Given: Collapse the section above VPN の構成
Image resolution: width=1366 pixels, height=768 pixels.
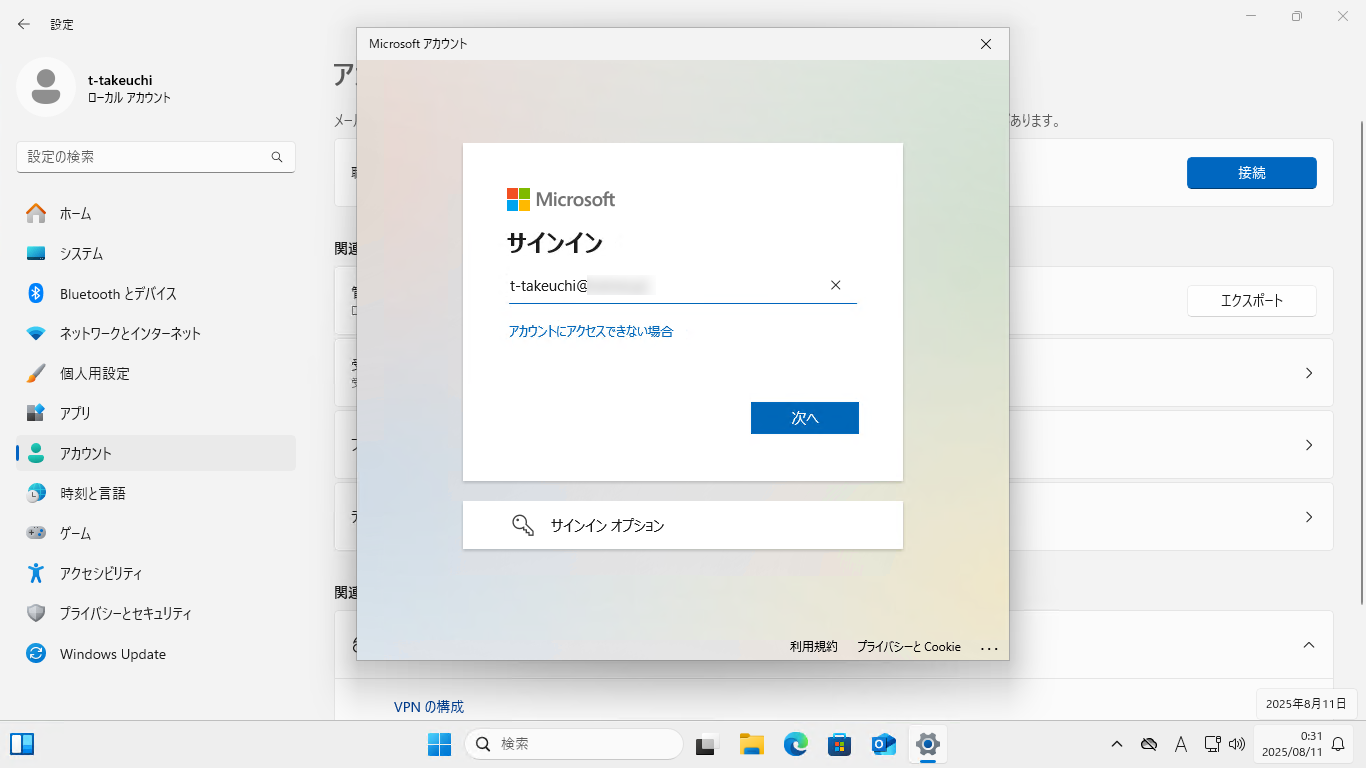Looking at the screenshot, I should click(x=1309, y=645).
